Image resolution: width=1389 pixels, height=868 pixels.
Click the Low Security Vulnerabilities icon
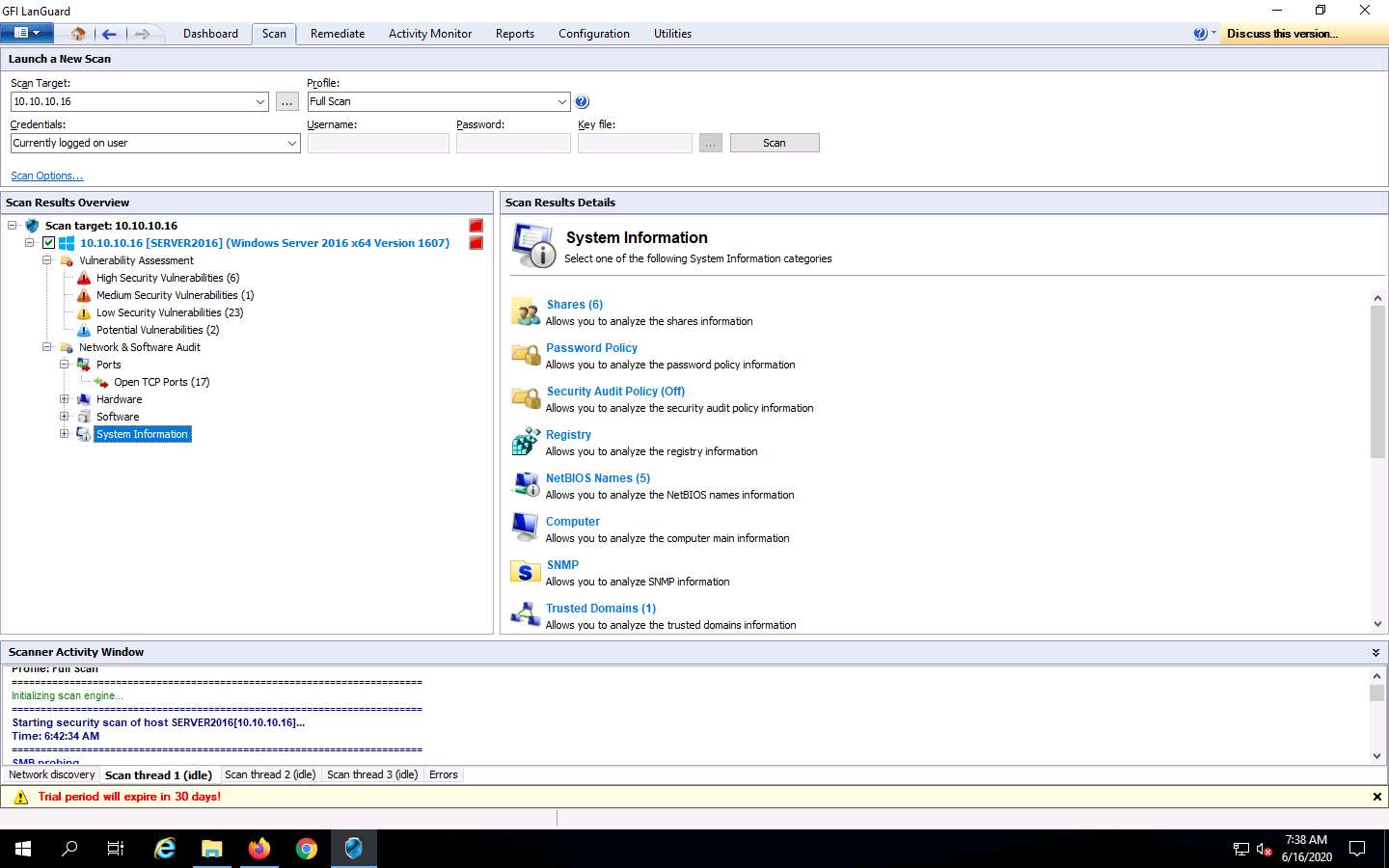pos(84,312)
